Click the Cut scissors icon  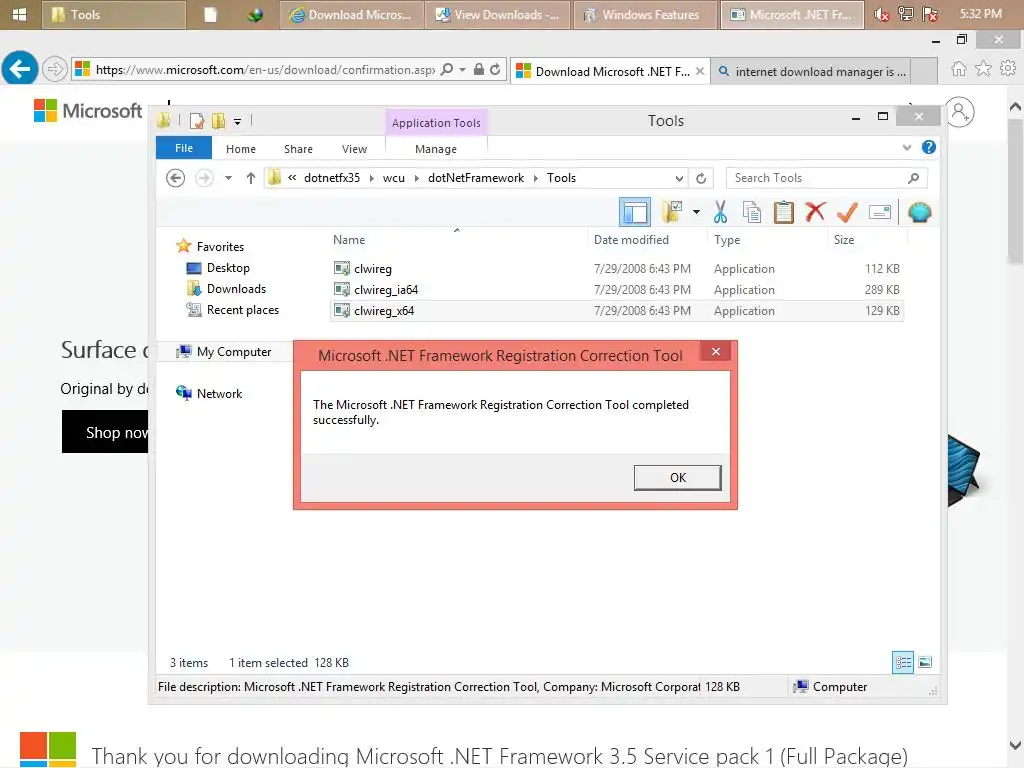[x=720, y=212]
